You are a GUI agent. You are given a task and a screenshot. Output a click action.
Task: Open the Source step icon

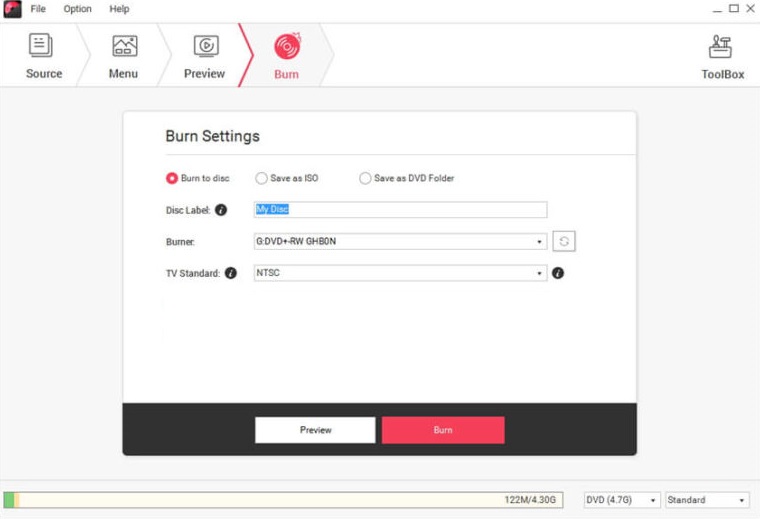coord(41,46)
